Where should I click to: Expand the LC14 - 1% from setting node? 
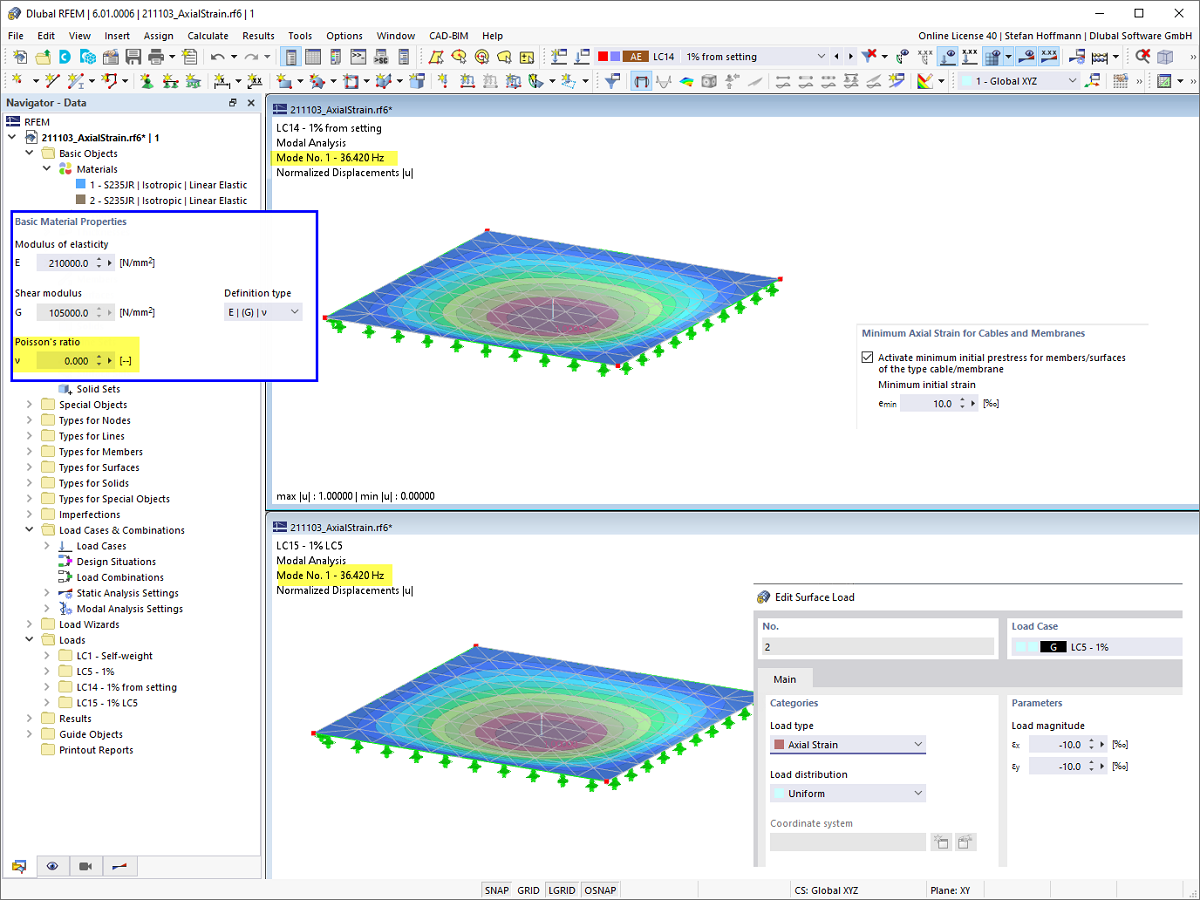tap(47, 687)
